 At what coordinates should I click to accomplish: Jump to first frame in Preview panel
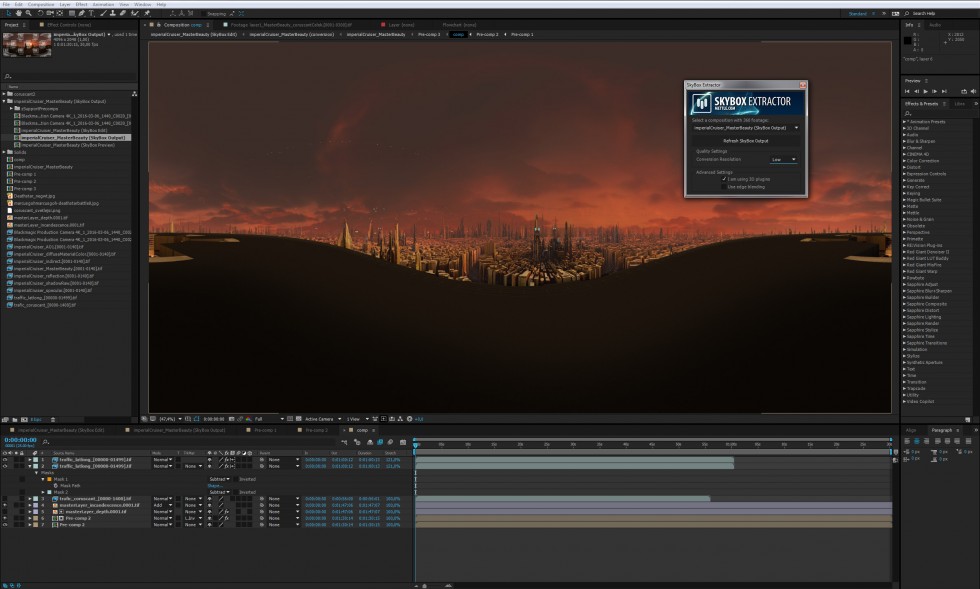coord(907,91)
